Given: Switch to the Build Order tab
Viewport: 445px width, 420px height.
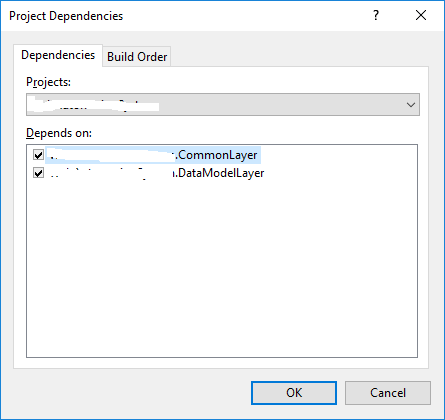Looking at the screenshot, I should coord(137,57).
